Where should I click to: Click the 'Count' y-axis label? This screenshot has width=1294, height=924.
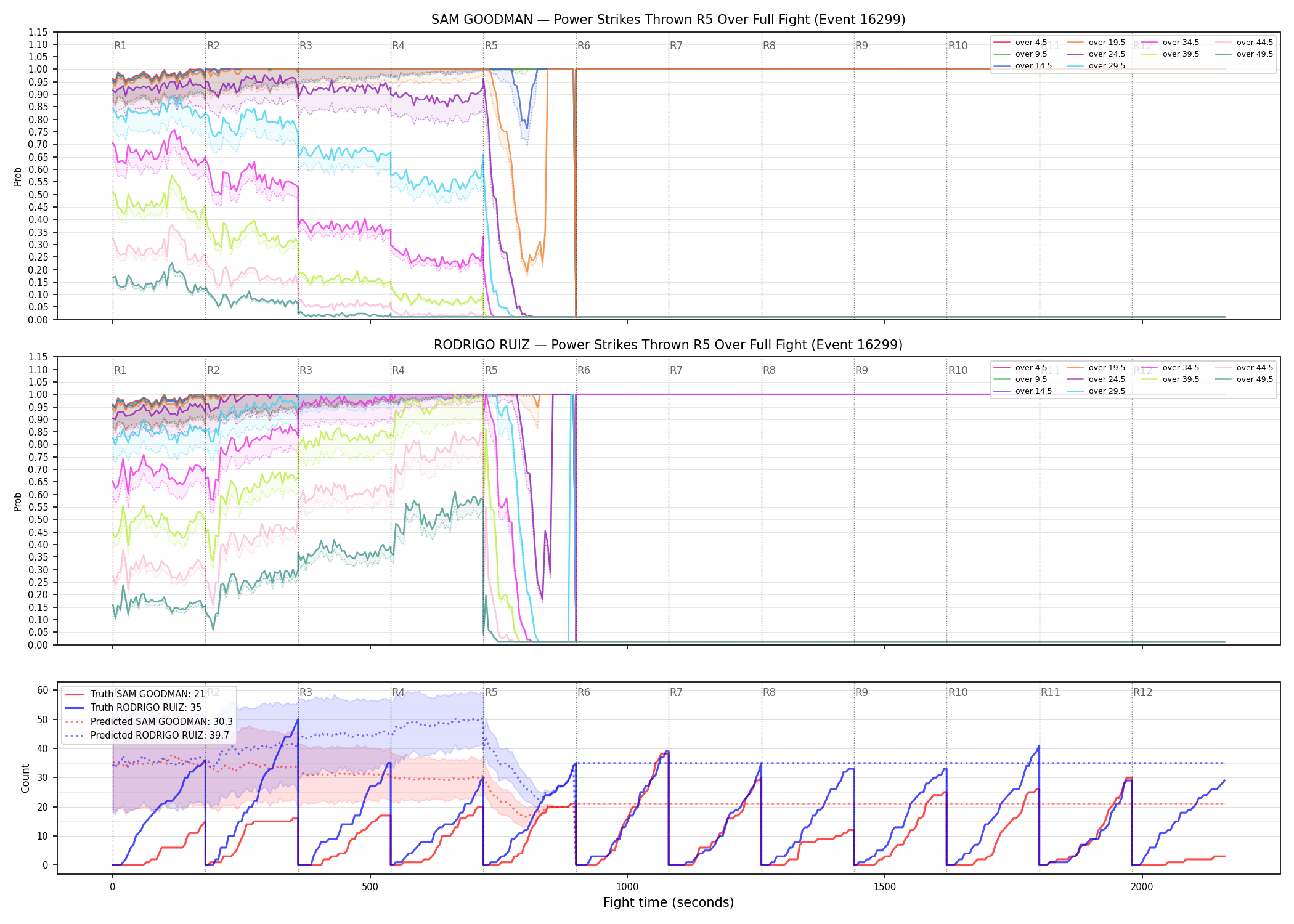[25, 778]
